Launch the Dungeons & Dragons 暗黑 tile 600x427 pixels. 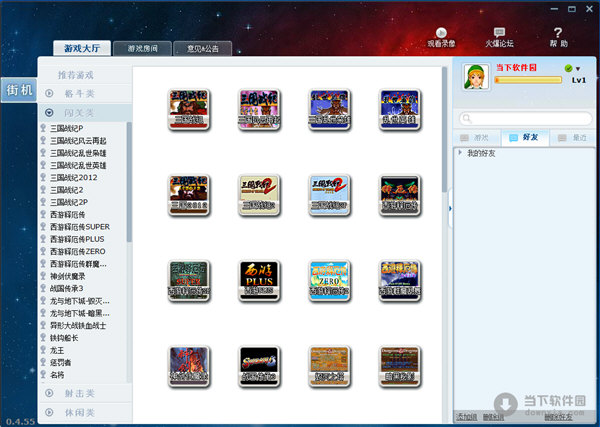pos(399,367)
